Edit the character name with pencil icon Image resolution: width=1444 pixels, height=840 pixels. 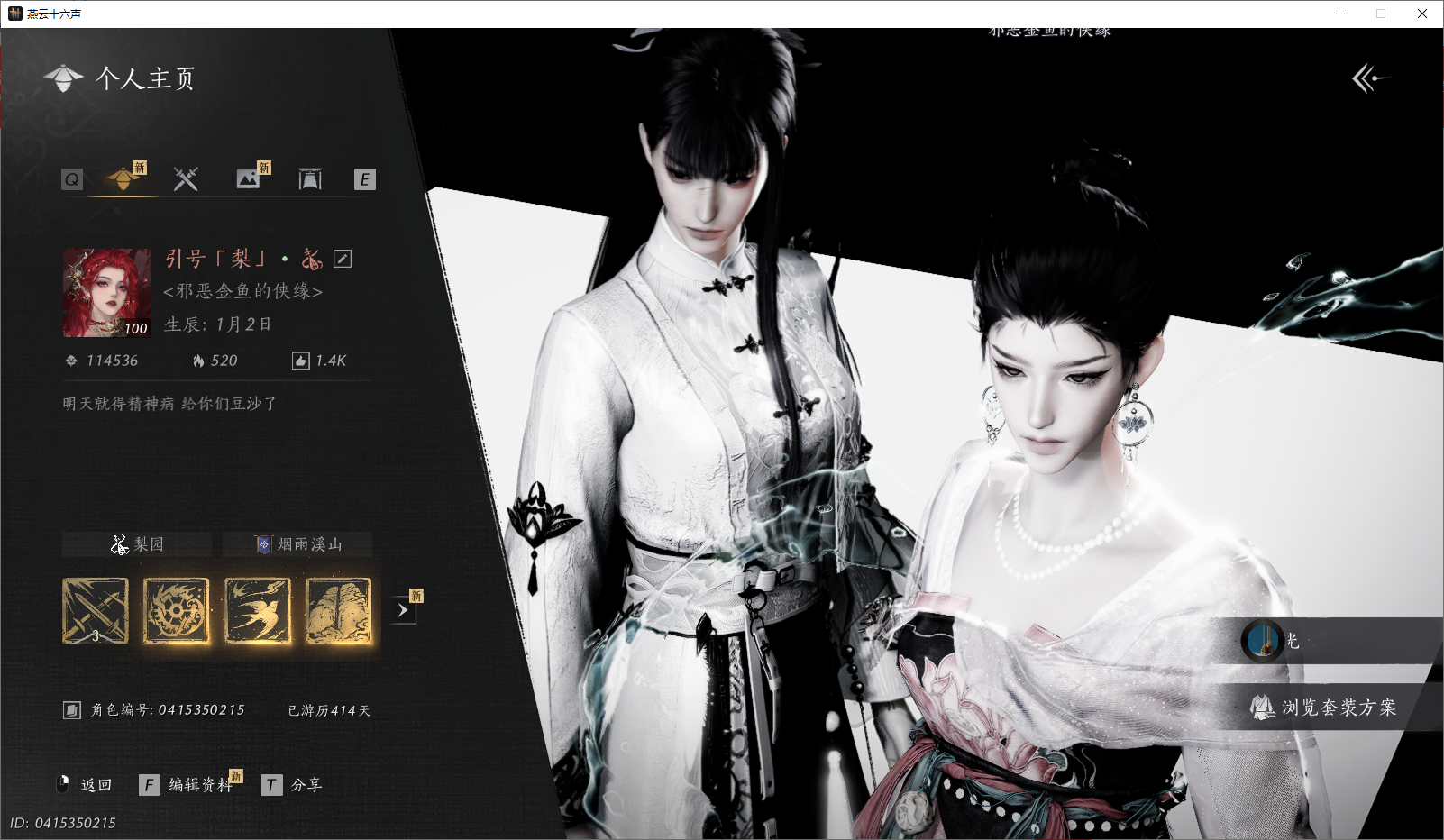coord(343,259)
